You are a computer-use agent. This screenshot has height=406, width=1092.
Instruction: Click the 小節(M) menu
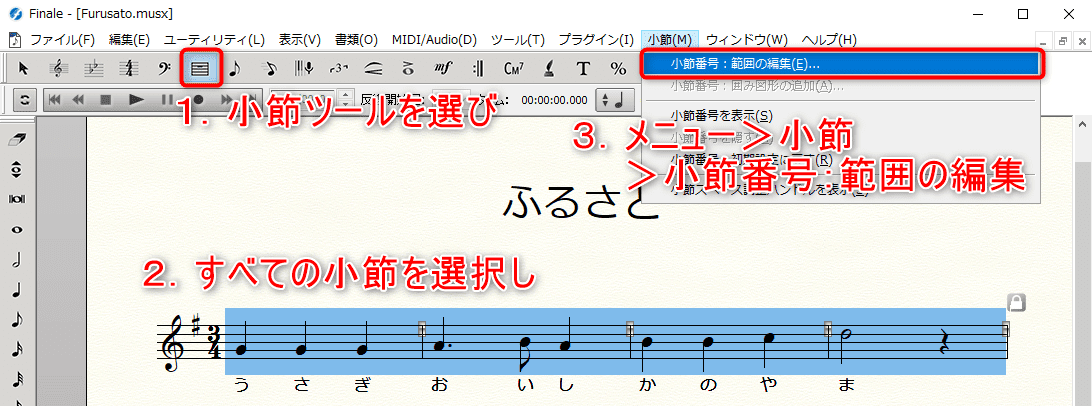click(x=669, y=40)
